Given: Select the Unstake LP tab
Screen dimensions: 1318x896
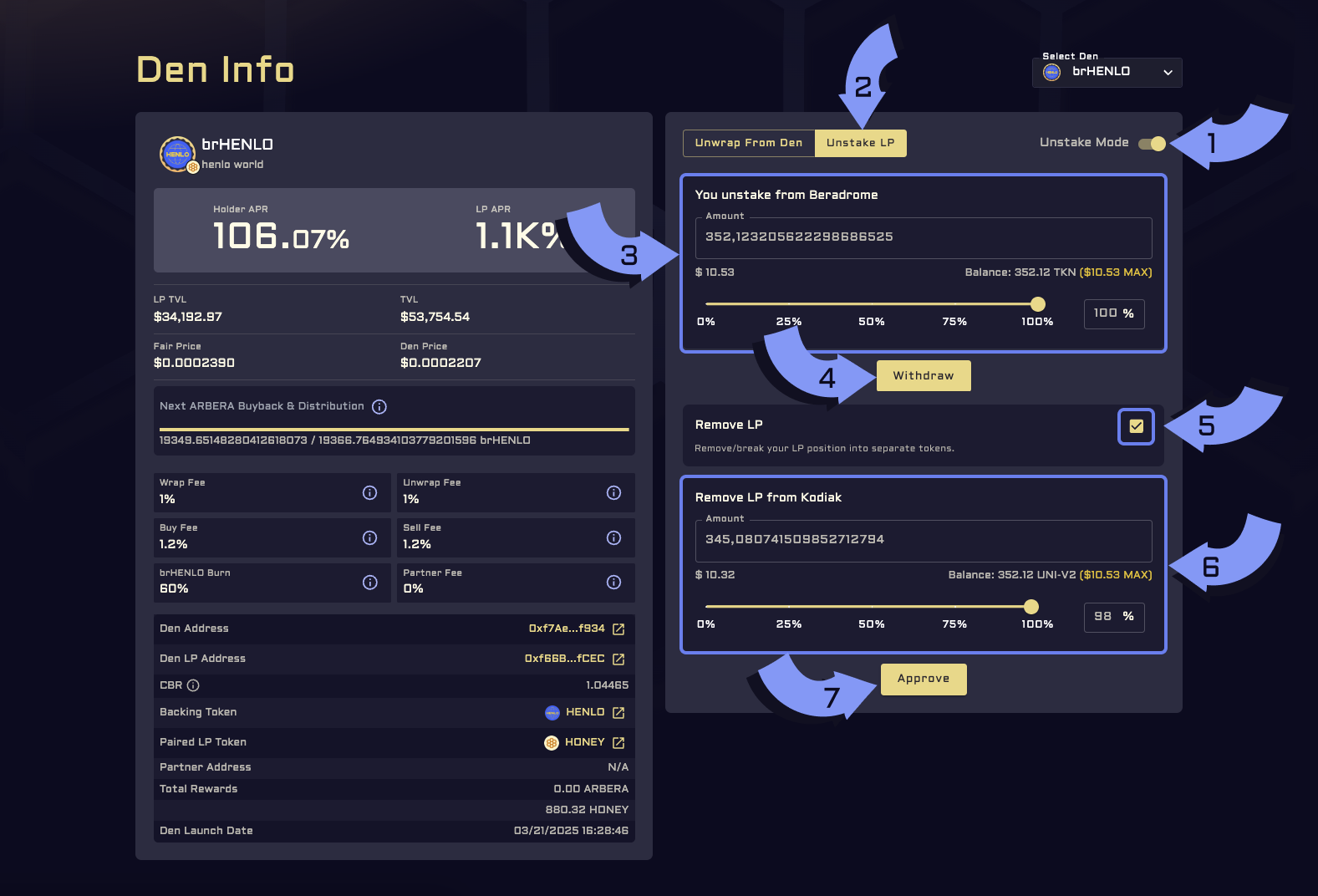Looking at the screenshot, I should (860, 143).
